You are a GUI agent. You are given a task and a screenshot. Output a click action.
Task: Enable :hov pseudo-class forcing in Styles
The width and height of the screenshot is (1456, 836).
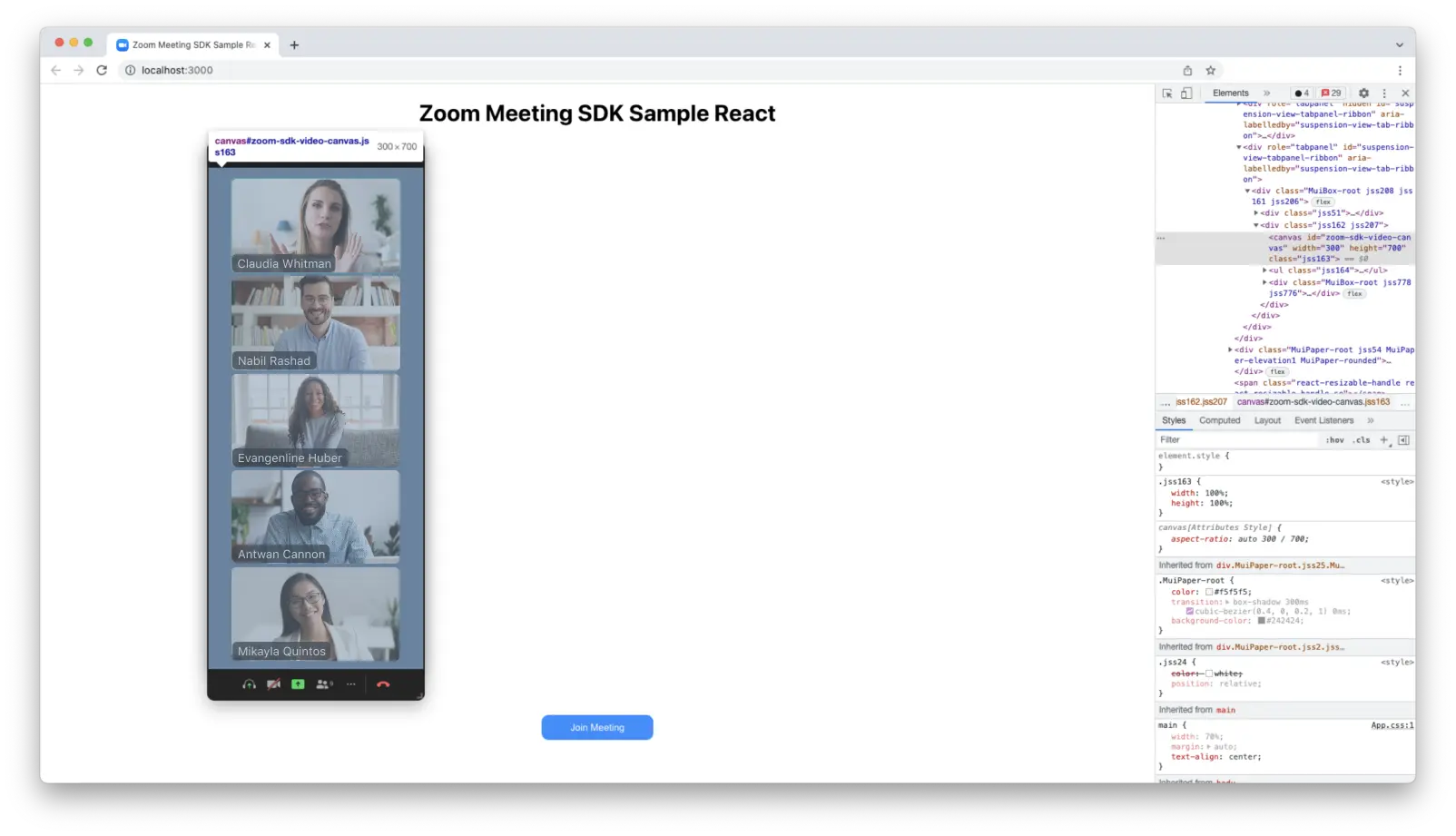coord(1335,439)
